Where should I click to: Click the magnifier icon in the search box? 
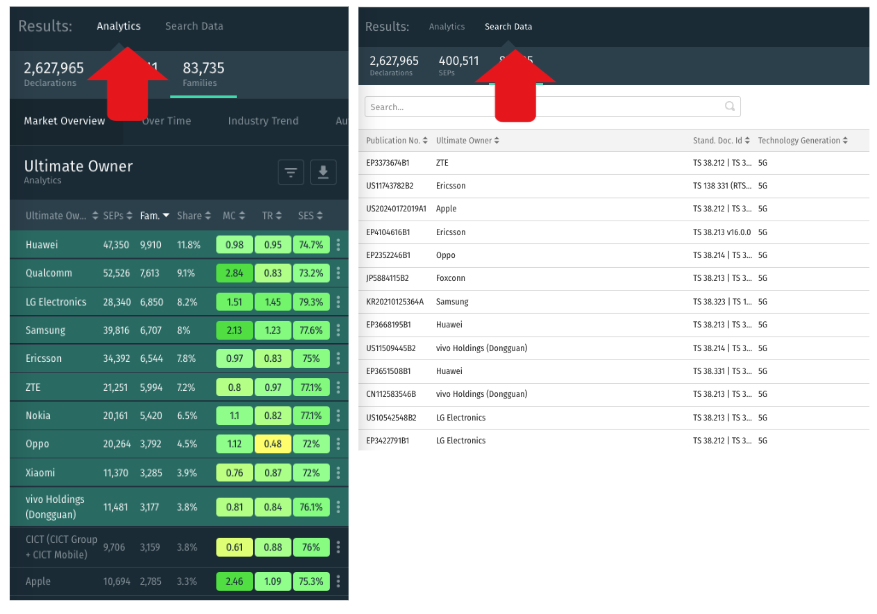click(x=729, y=106)
